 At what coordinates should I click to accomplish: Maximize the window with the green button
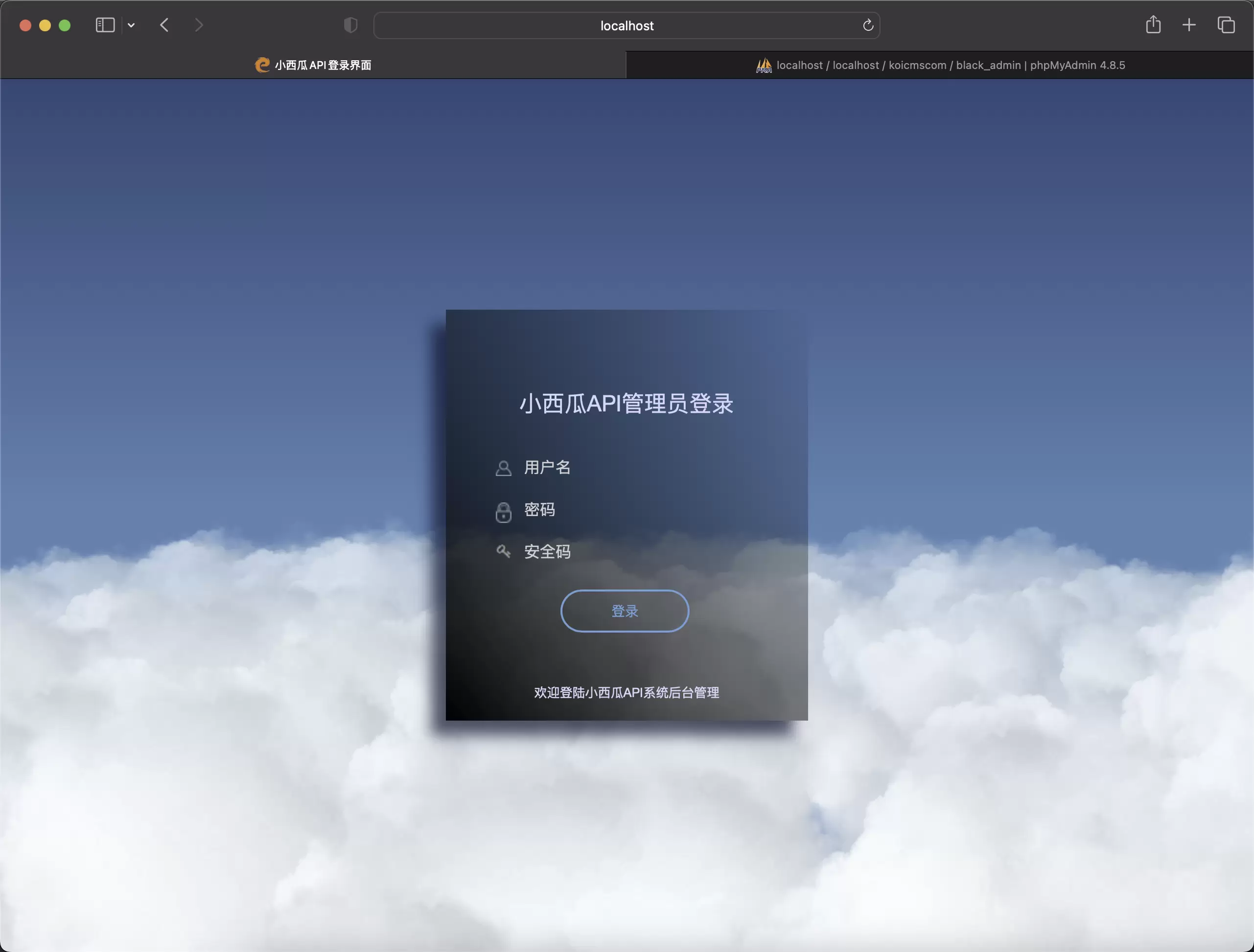65,25
